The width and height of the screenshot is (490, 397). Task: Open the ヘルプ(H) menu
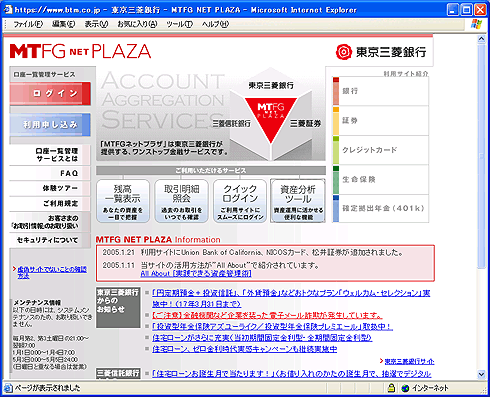215,24
